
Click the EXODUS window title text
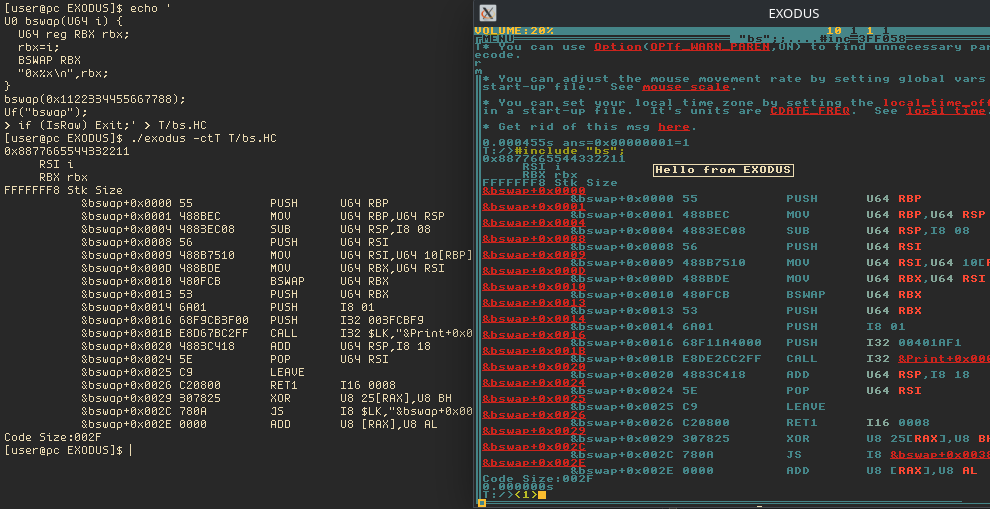click(794, 14)
